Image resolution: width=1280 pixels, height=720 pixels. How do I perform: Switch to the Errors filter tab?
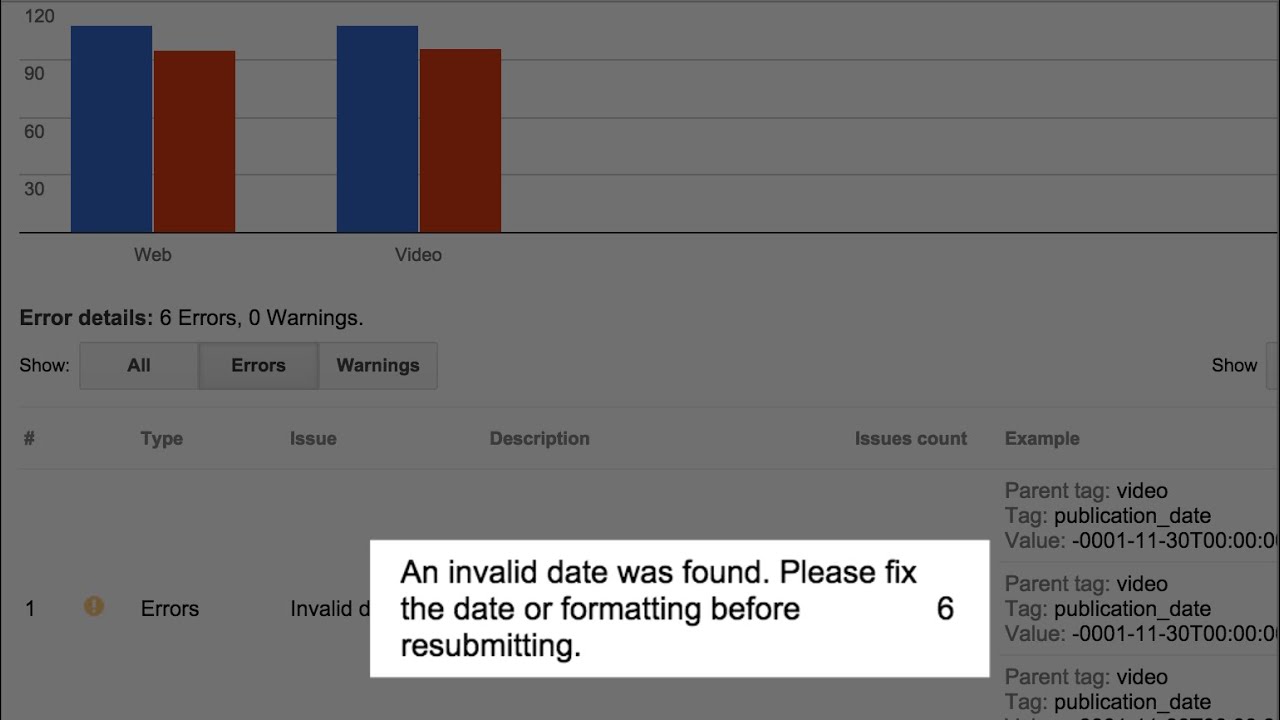tap(258, 366)
